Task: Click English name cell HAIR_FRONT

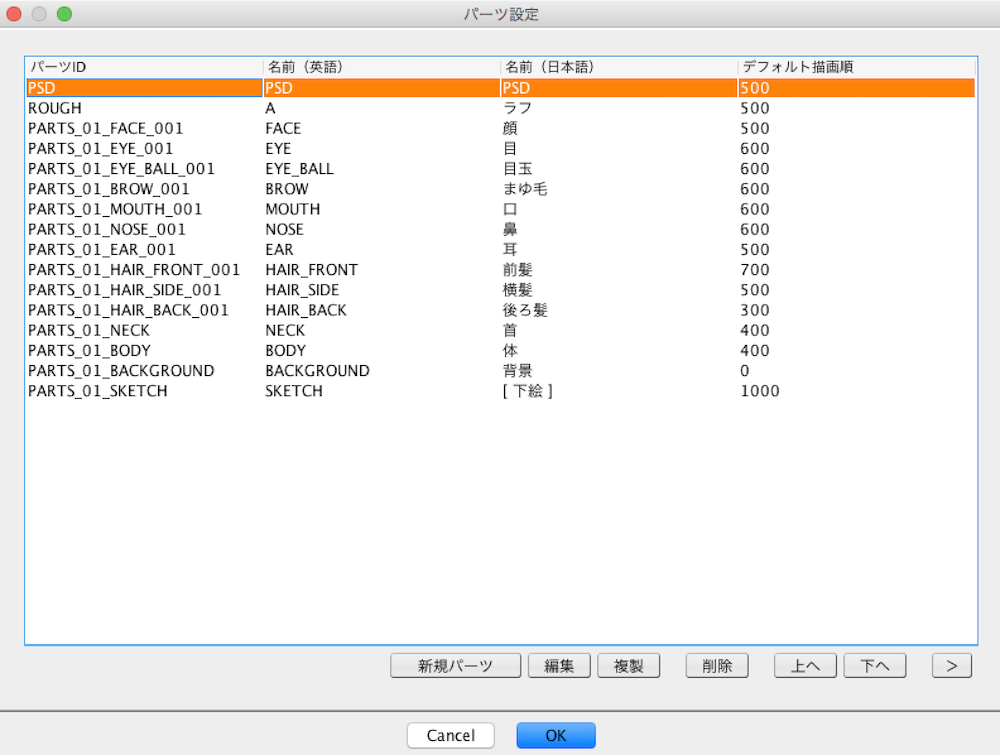Action: [381, 270]
